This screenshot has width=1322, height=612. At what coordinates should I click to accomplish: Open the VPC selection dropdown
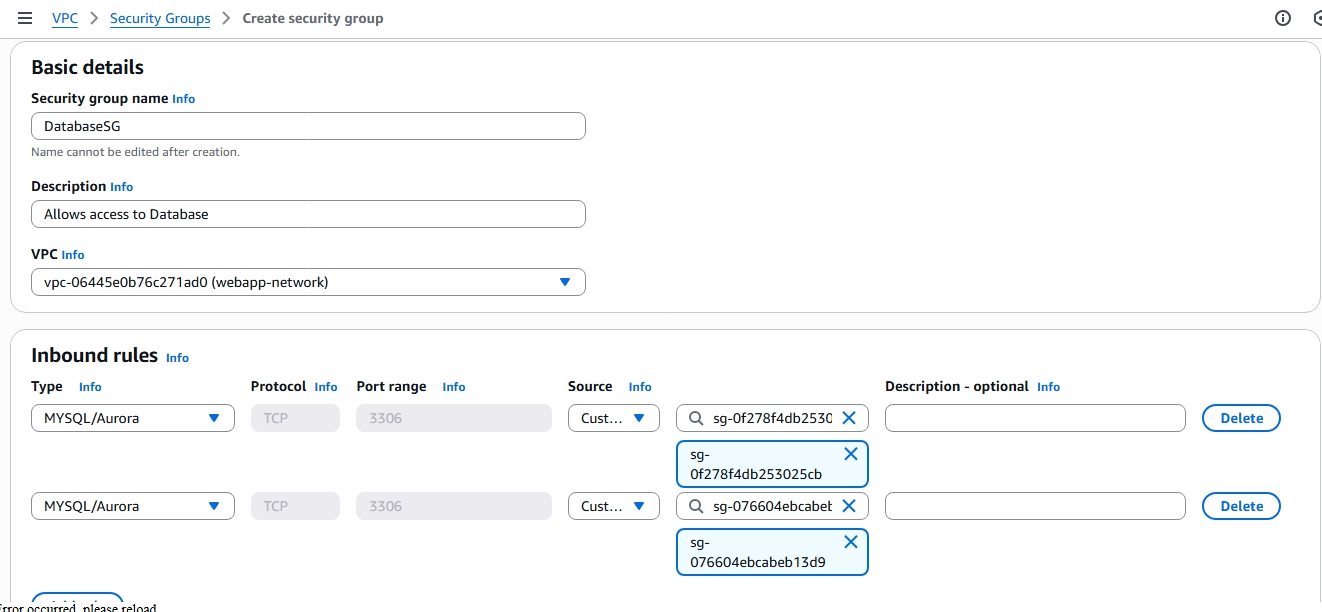tap(308, 281)
